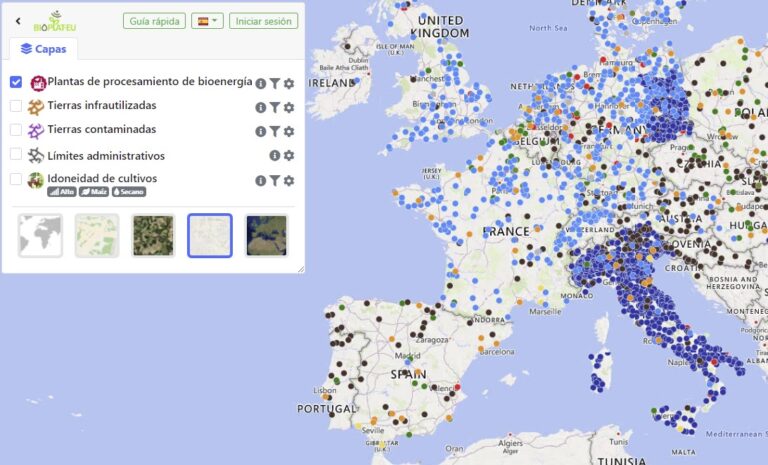Filter the Plantas de procesamiento de bioenergía layer
768x465 pixels.
click(275, 84)
